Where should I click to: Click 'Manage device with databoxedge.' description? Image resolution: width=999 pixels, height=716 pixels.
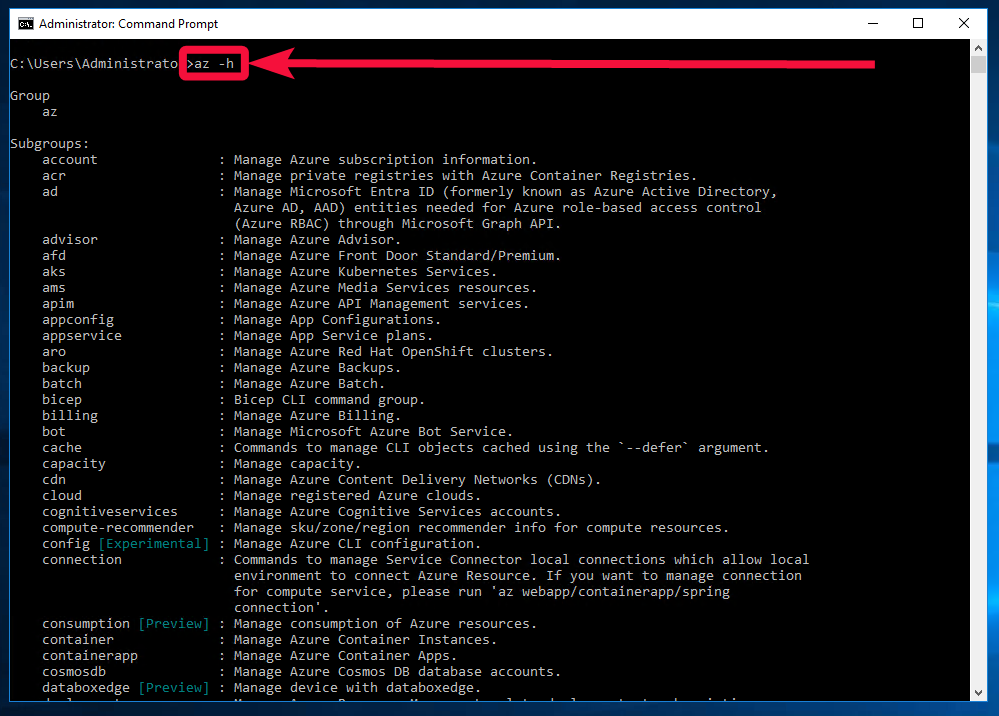pyautogui.click(x=357, y=687)
